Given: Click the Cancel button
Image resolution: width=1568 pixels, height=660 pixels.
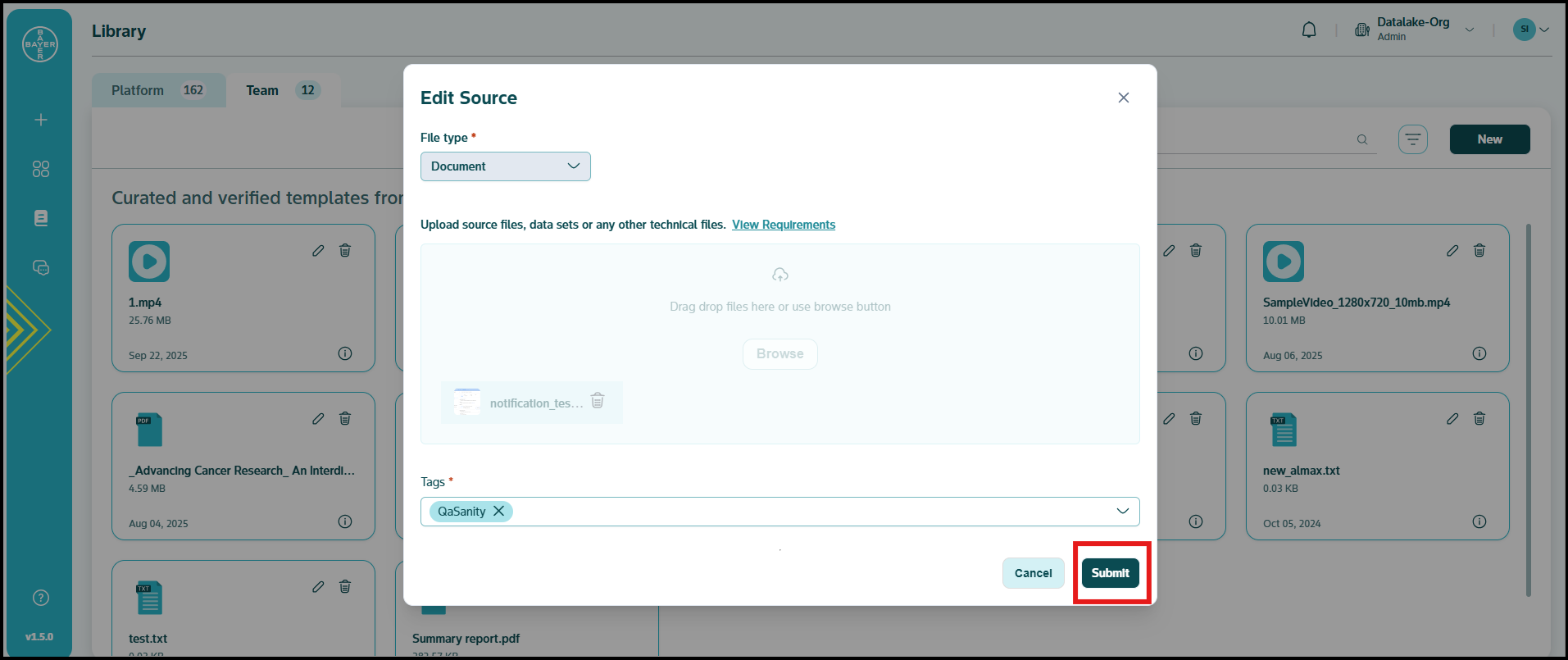Looking at the screenshot, I should pos(1034,573).
